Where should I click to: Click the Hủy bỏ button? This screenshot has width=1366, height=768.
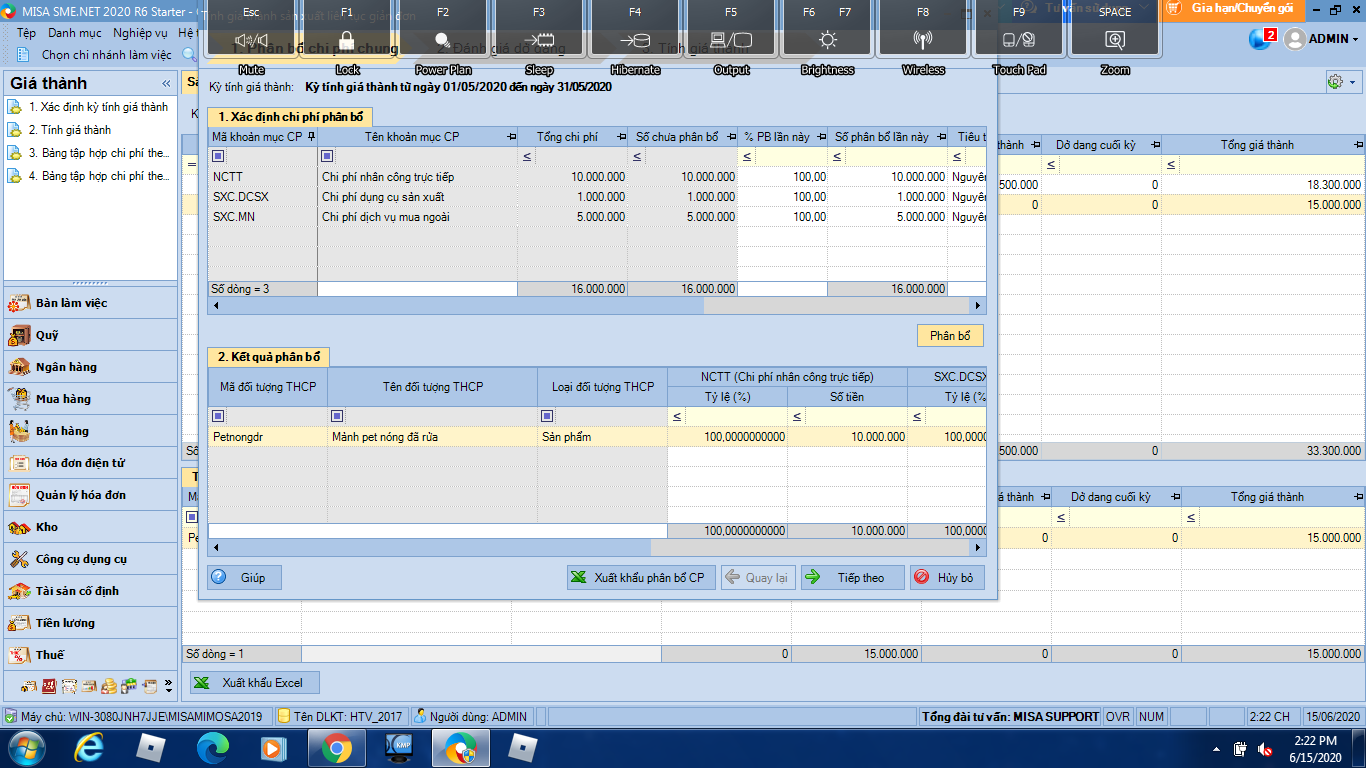[946, 577]
